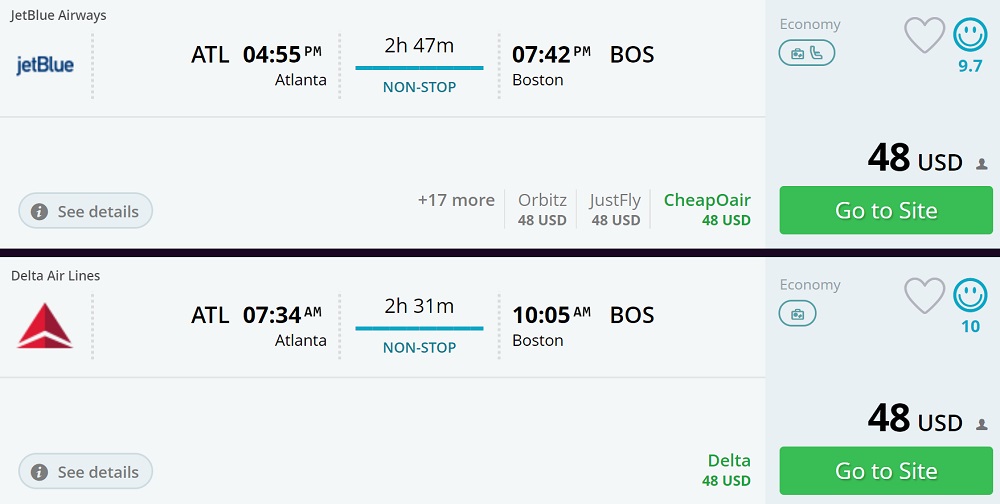Screen dimensions: 1000x504
Task: Click the passenger icon beside Delta's price
Action: coord(981,425)
